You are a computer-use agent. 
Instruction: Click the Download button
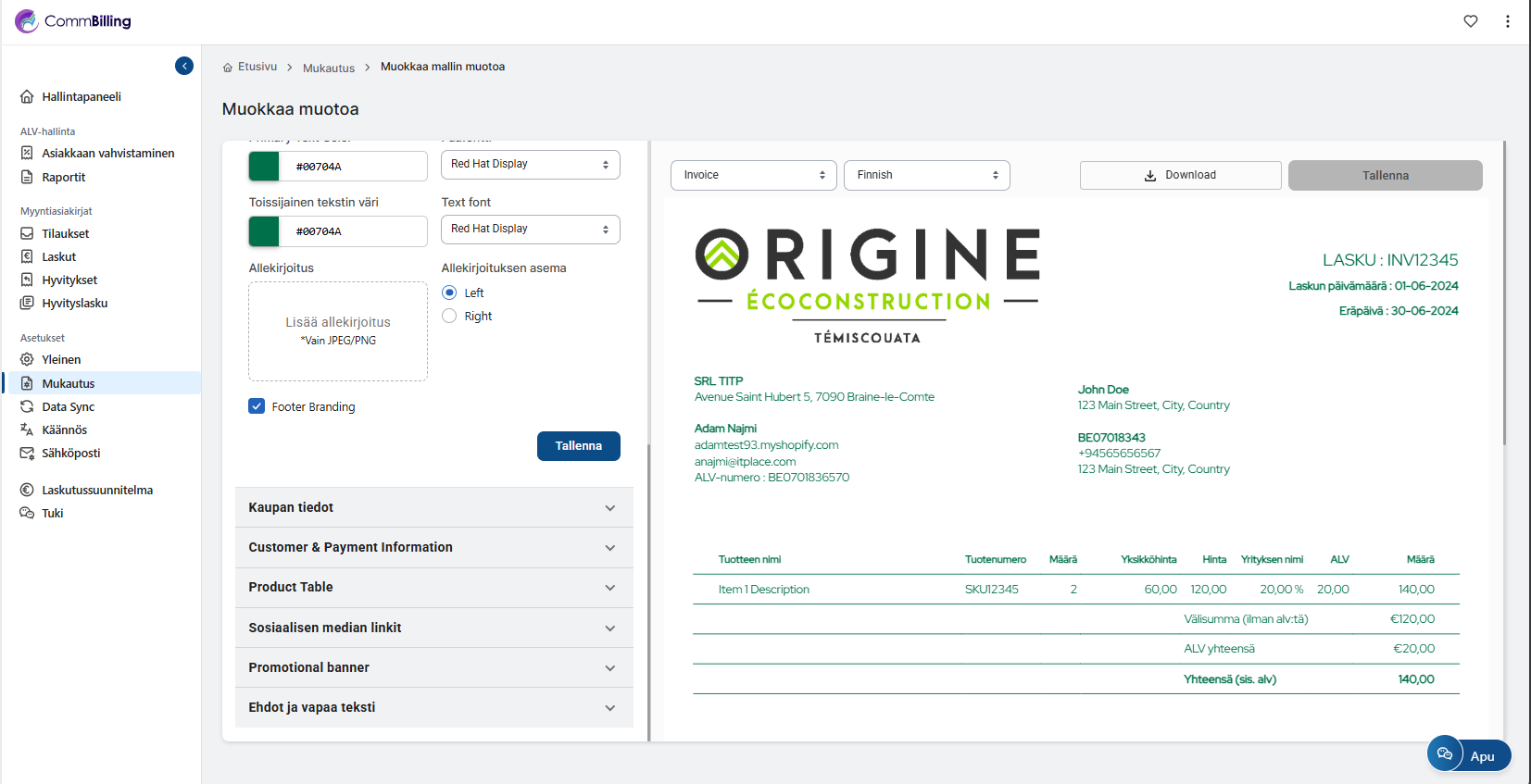coord(1180,175)
